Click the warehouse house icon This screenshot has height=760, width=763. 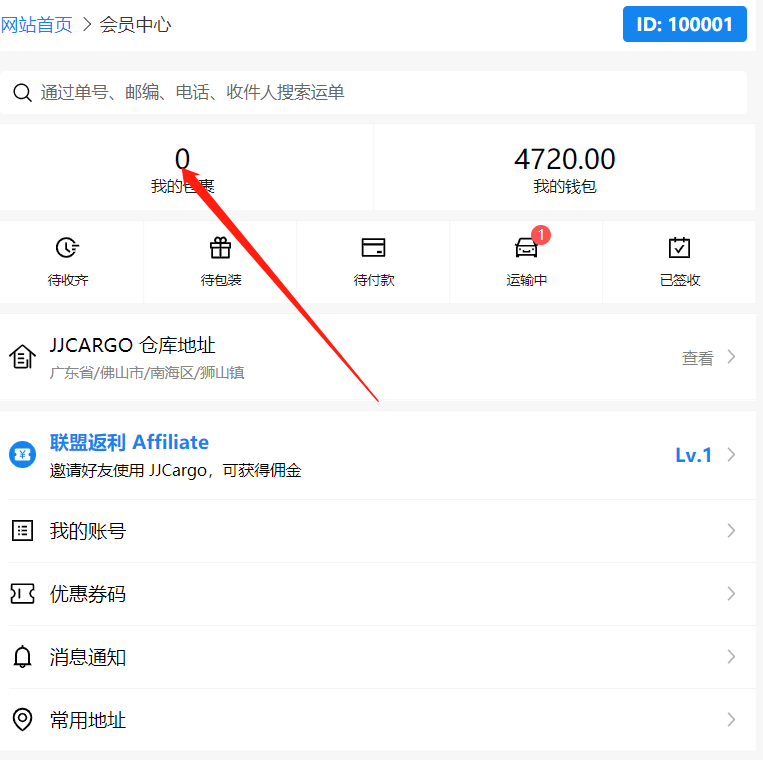(x=22, y=357)
